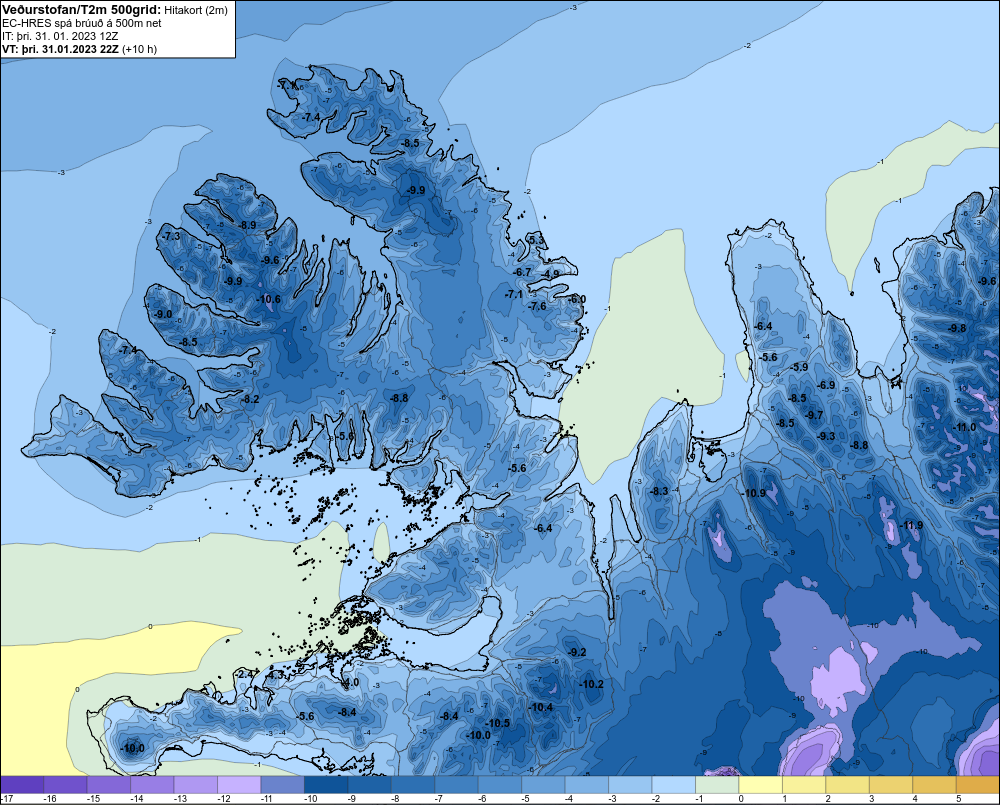Select the '-8.9' temperature label
The width and height of the screenshot is (1000, 805).
point(247,225)
